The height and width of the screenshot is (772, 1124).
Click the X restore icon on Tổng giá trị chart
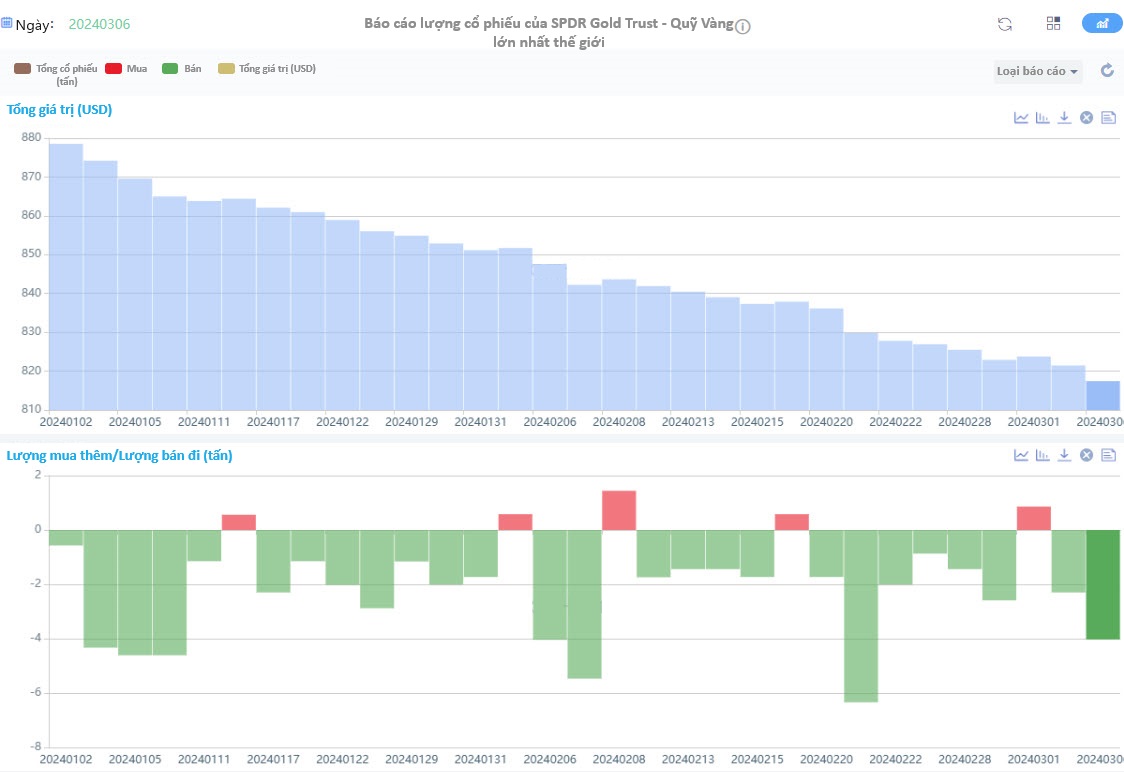click(1087, 118)
